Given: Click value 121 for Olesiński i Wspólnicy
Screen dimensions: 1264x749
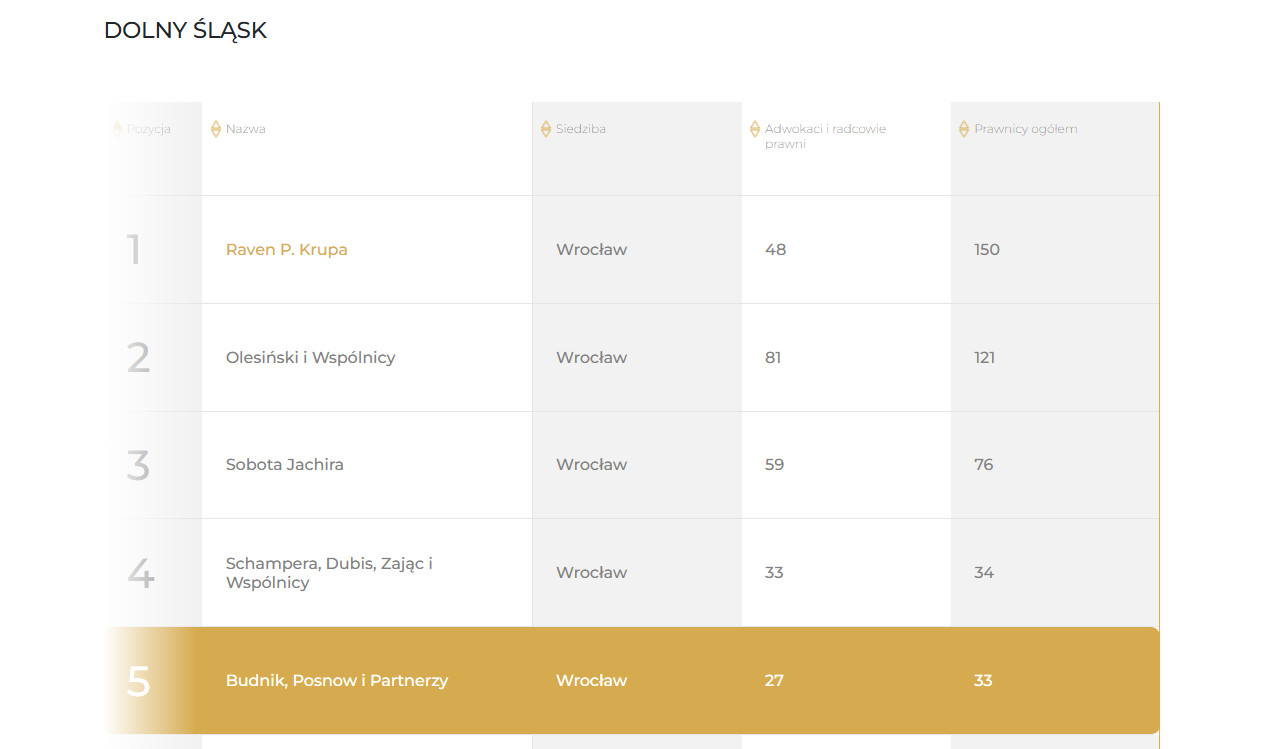Looking at the screenshot, I should click(985, 358).
